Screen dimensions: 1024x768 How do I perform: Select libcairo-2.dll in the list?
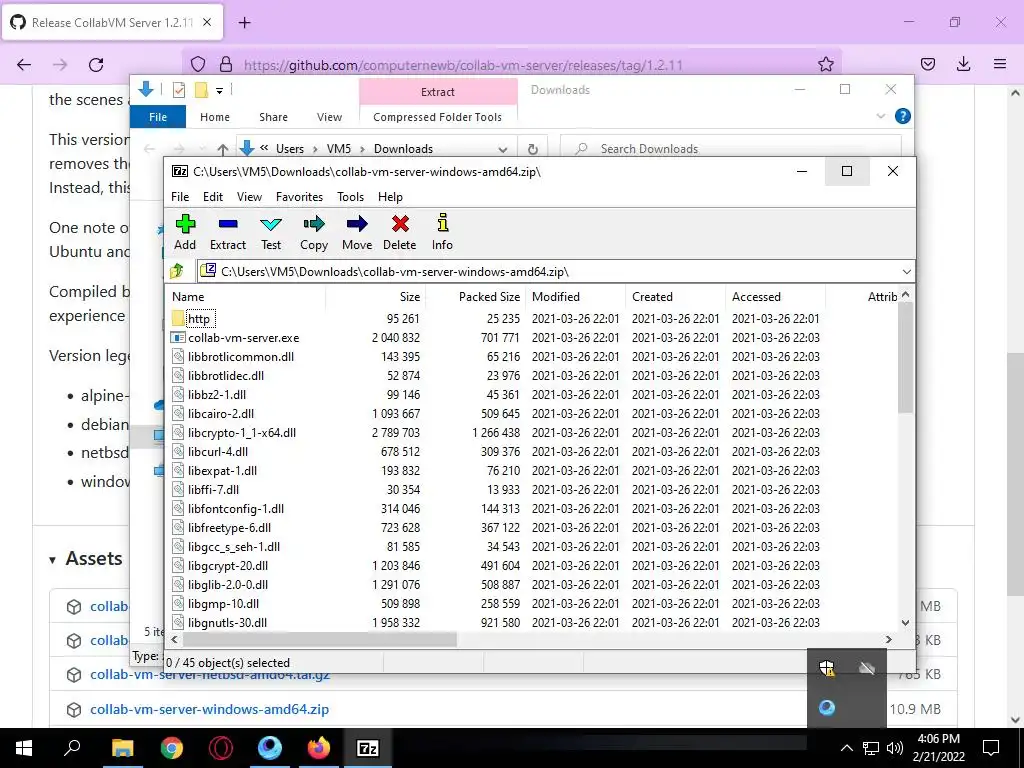pyautogui.click(x=221, y=414)
